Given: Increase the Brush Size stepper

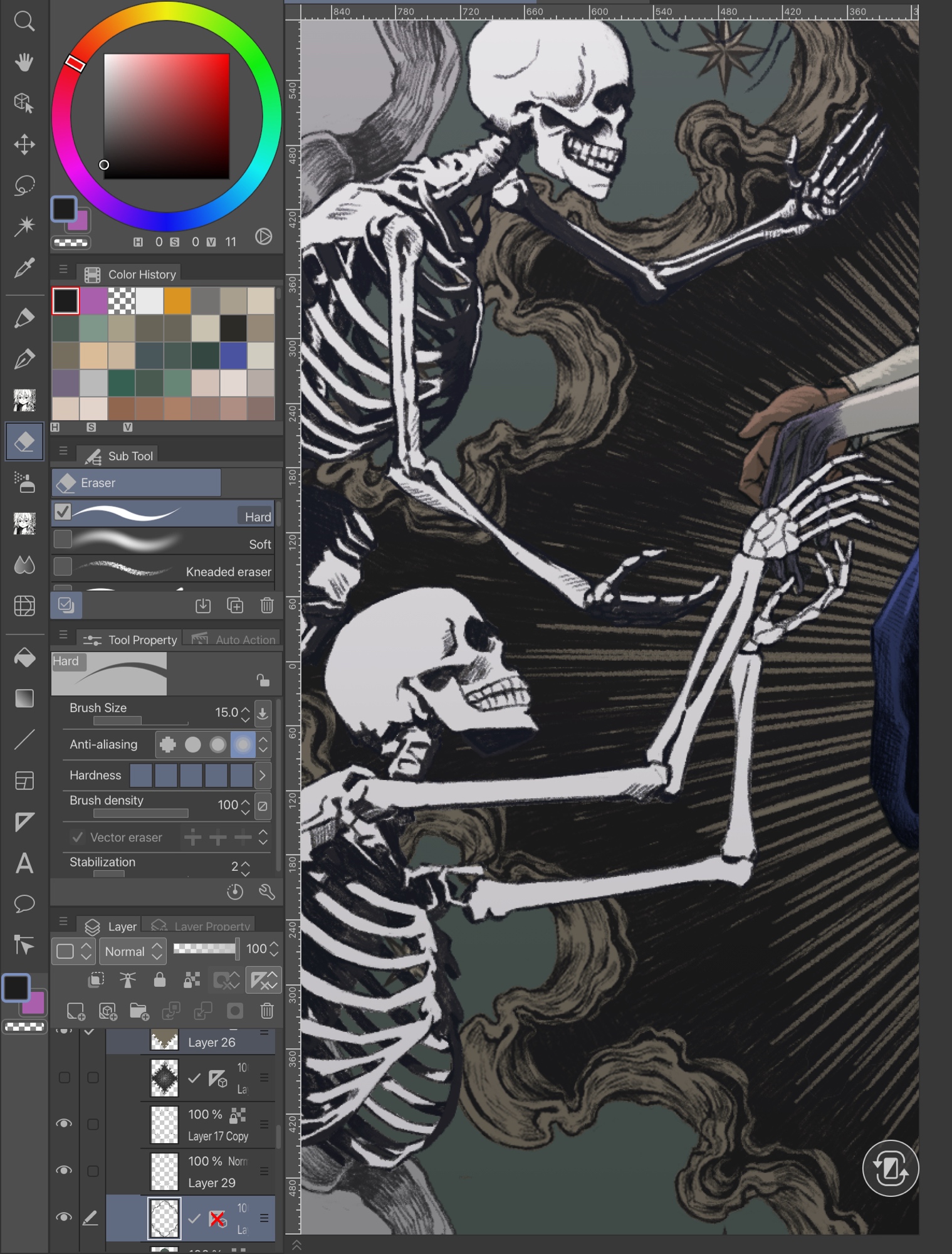Looking at the screenshot, I should click(246, 709).
